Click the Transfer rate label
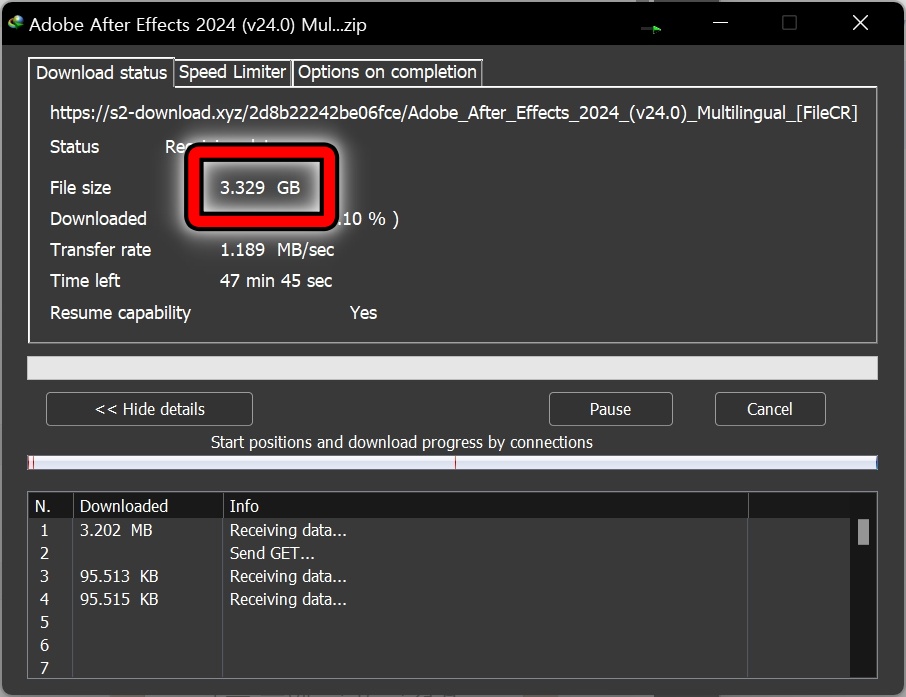Image resolution: width=906 pixels, height=697 pixels. point(101,250)
